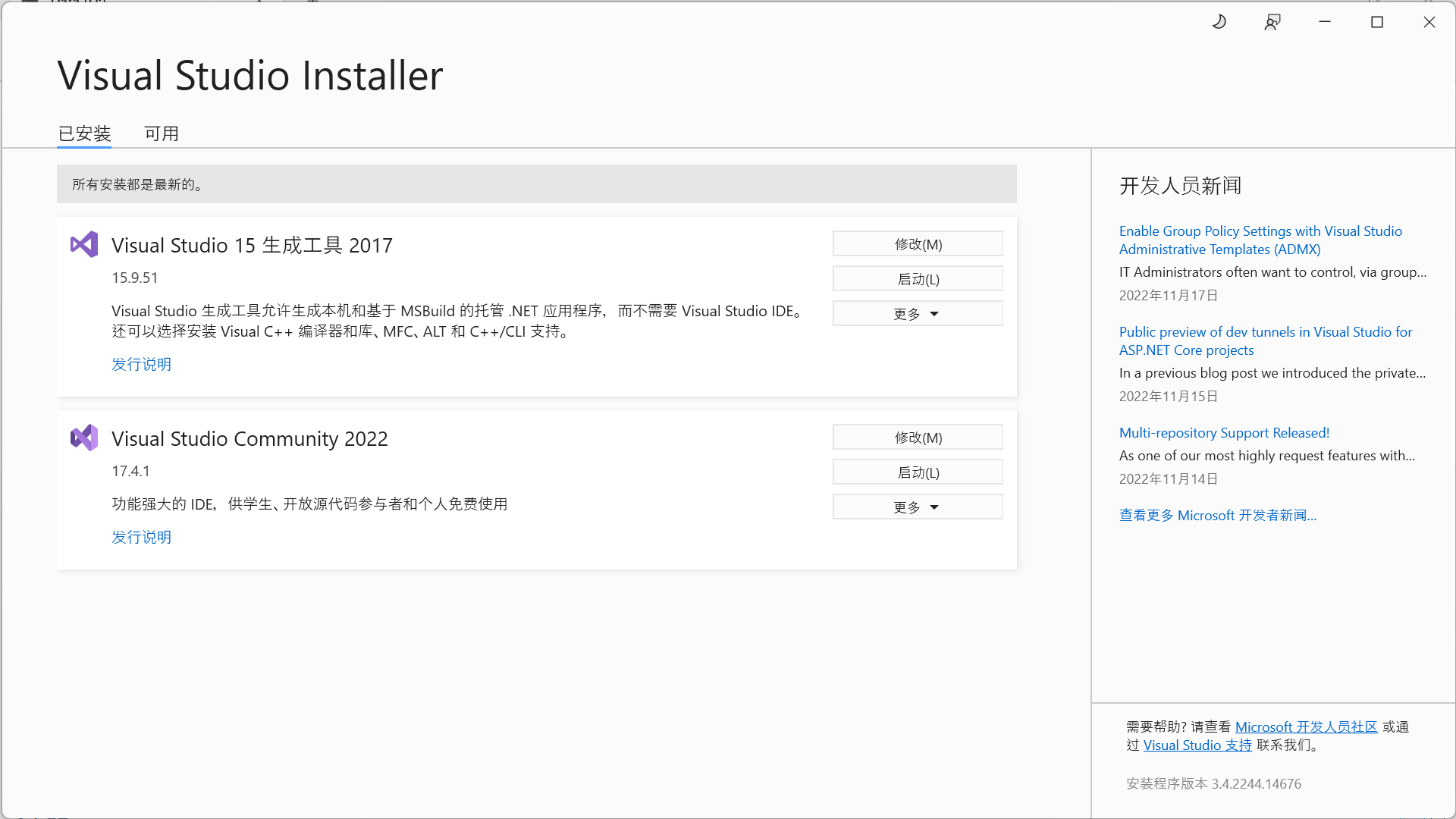Expand 更多 dropdown for Build Tools 2017
Screen dimensions: 1456x819
[918, 314]
